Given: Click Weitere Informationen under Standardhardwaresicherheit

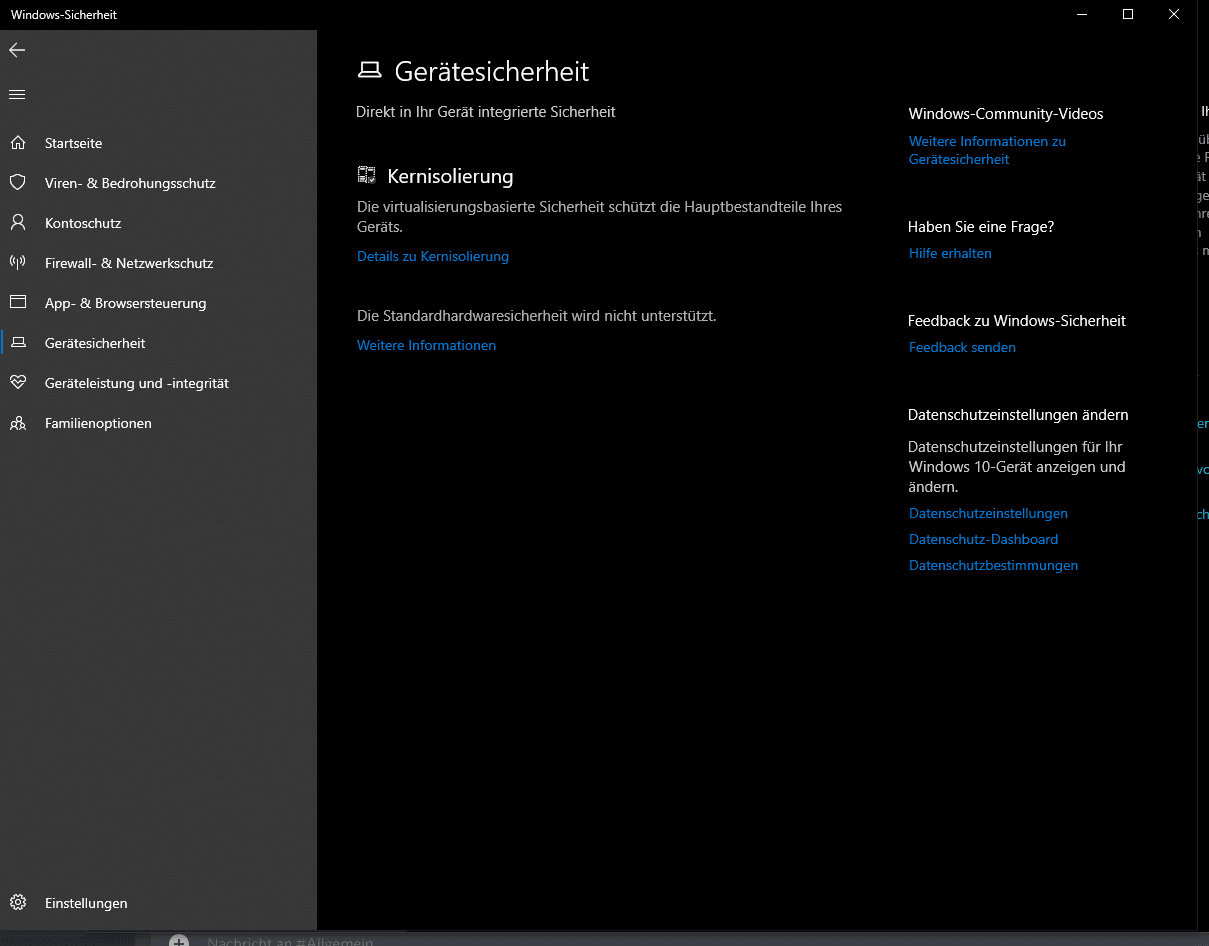Looking at the screenshot, I should click(x=426, y=346).
